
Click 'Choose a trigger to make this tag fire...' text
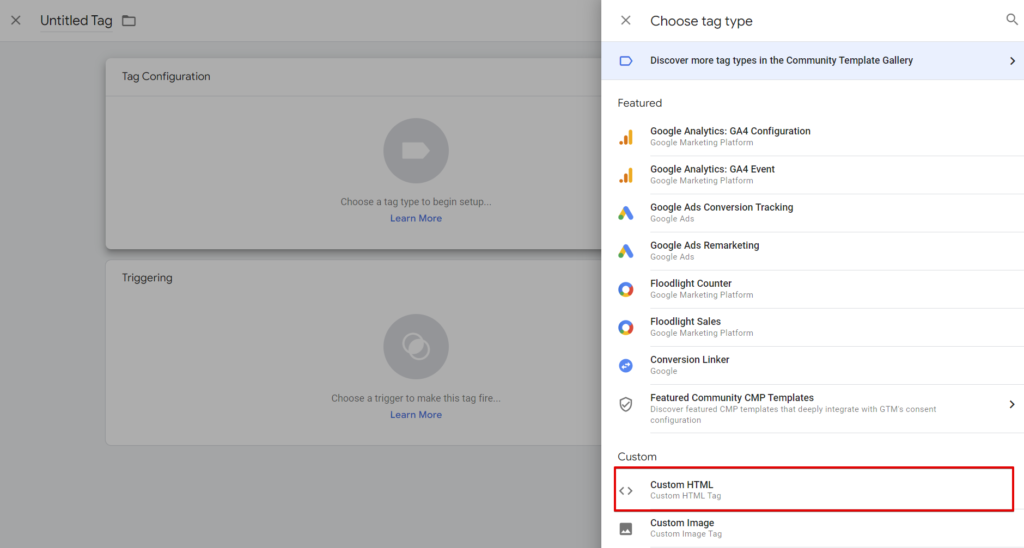click(416, 398)
